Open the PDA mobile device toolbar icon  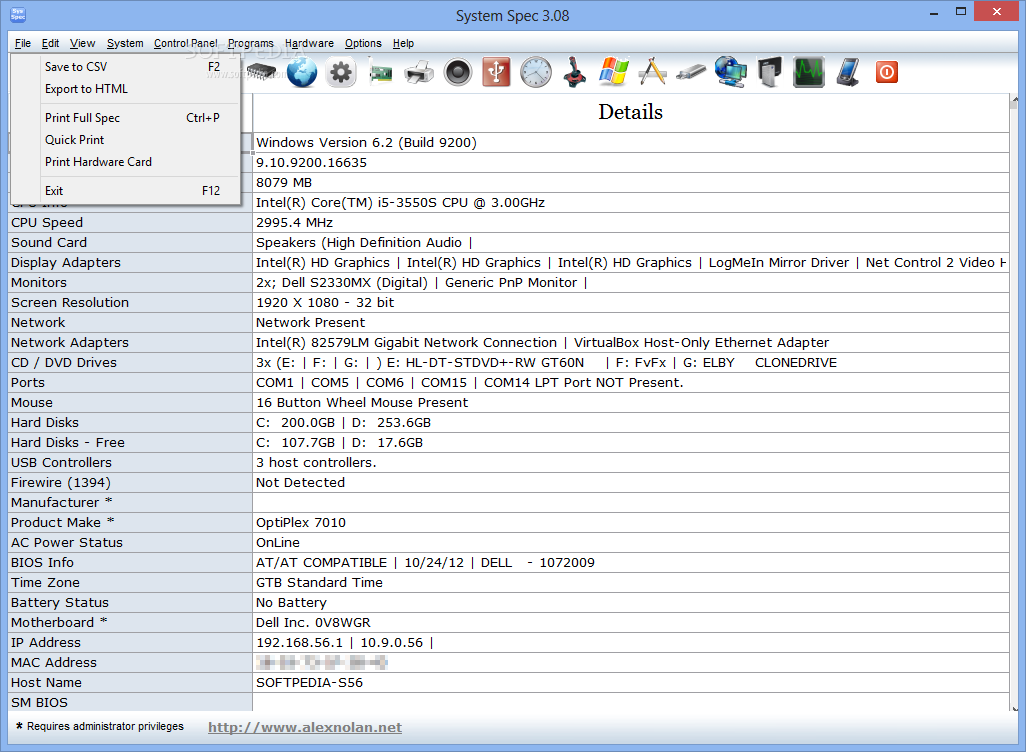pyautogui.click(x=848, y=72)
